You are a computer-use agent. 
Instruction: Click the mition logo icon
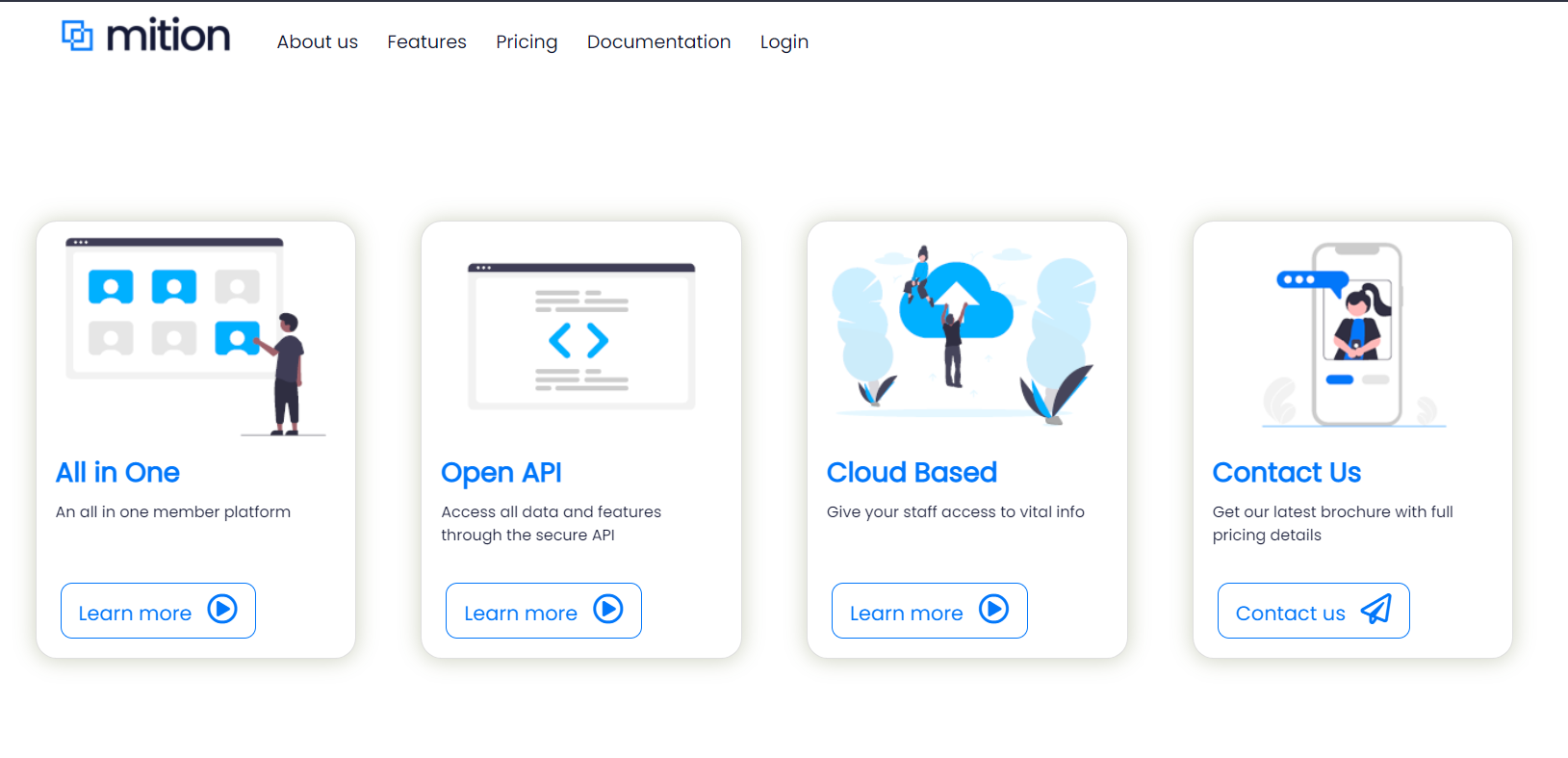pos(77,36)
